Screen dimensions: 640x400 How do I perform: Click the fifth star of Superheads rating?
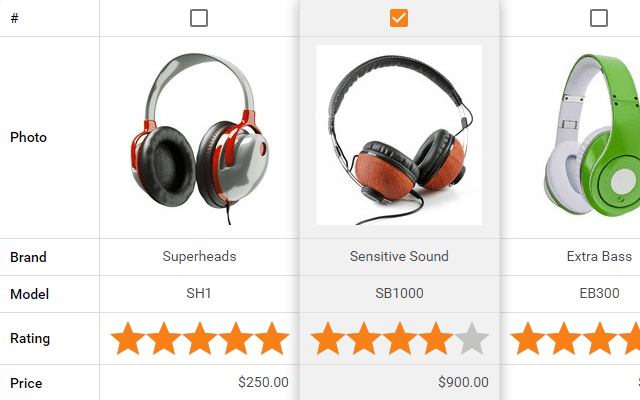point(272,339)
